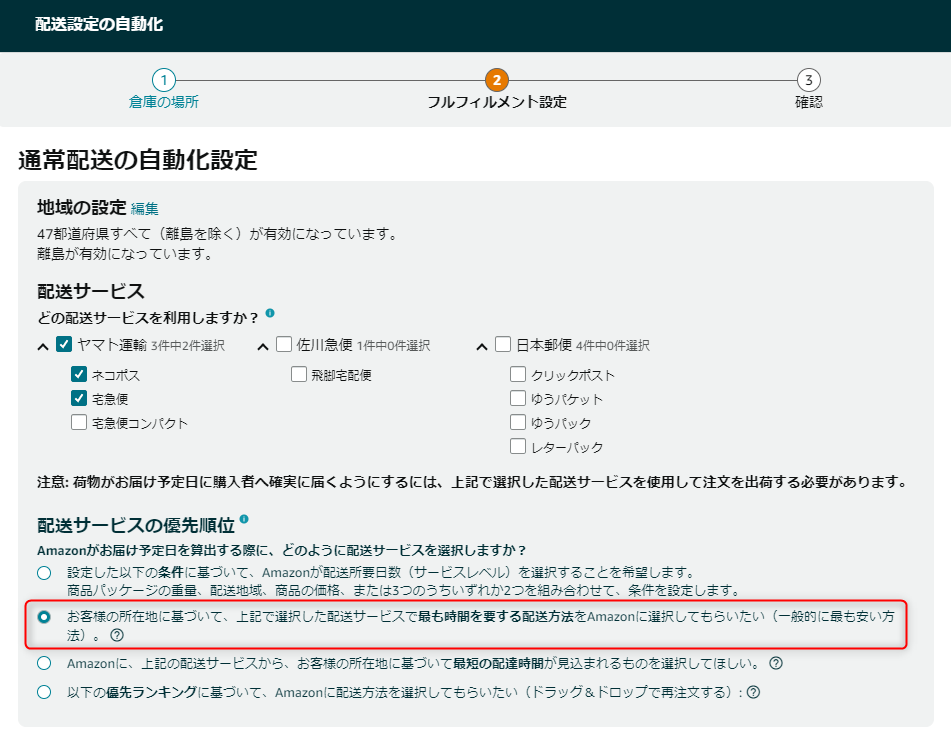Click 編集 link for 地域の設定
The height and width of the screenshot is (737, 951).
coord(144,209)
